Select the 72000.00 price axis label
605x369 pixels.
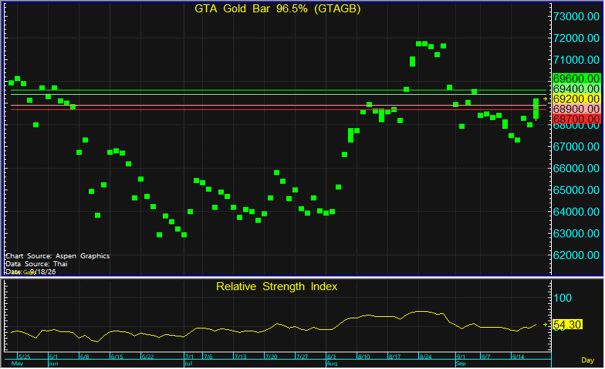(576, 38)
